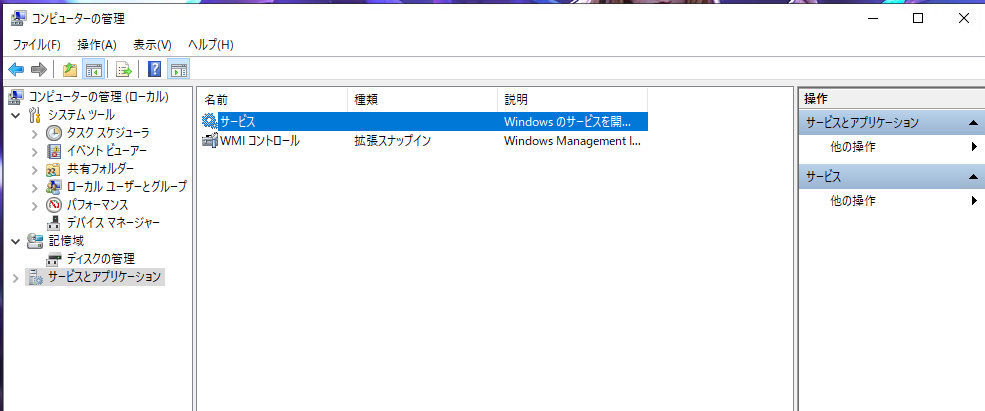Expand the 共有フォルダー node
This screenshot has height=411, width=985.
(x=35, y=169)
